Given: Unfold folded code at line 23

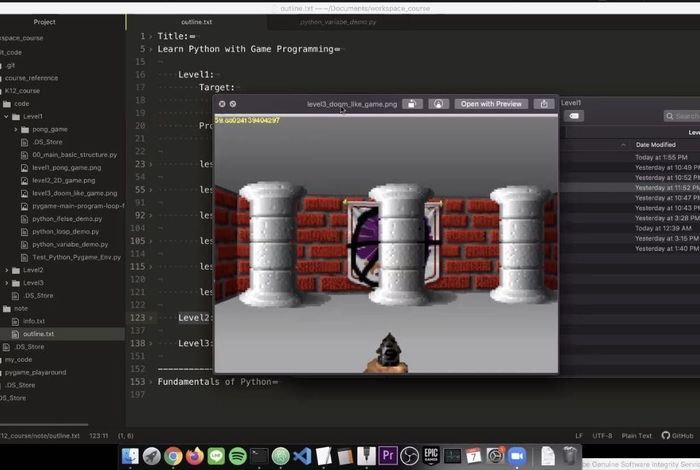Looking at the screenshot, I should tap(151, 164).
